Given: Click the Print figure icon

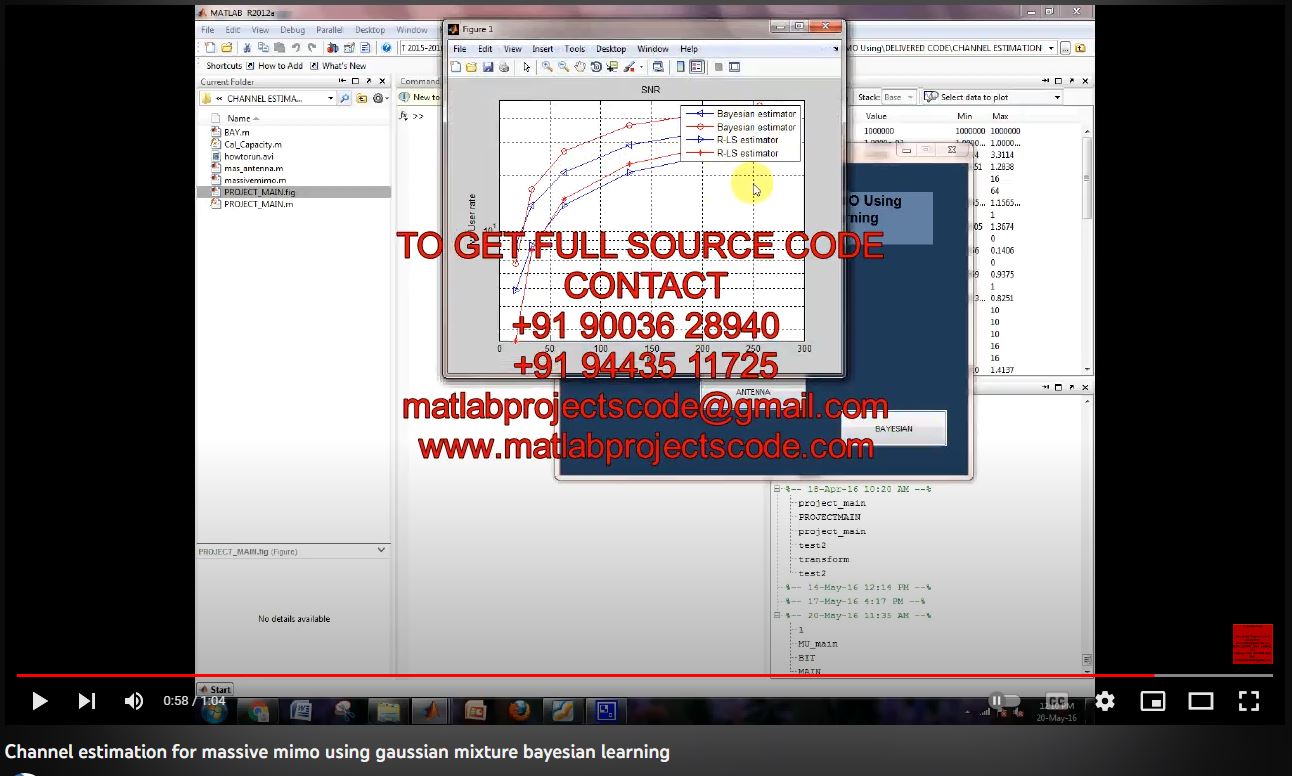Looking at the screenshot, I should click(504, 67).
